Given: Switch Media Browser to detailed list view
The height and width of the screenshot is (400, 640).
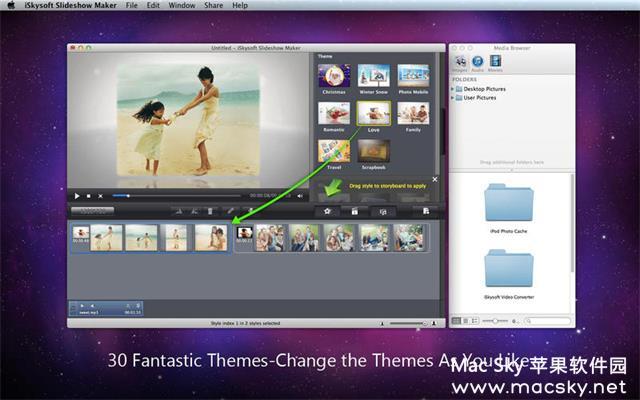Looking at the screenshot, I should click(x=474, y=321).
